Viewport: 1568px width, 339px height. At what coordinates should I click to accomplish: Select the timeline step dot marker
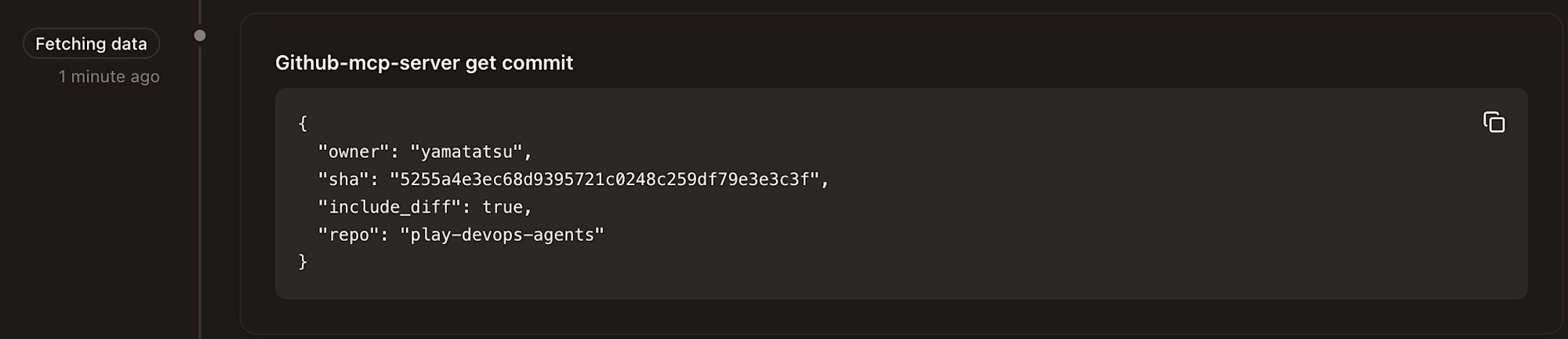click(x=200, y=35)
